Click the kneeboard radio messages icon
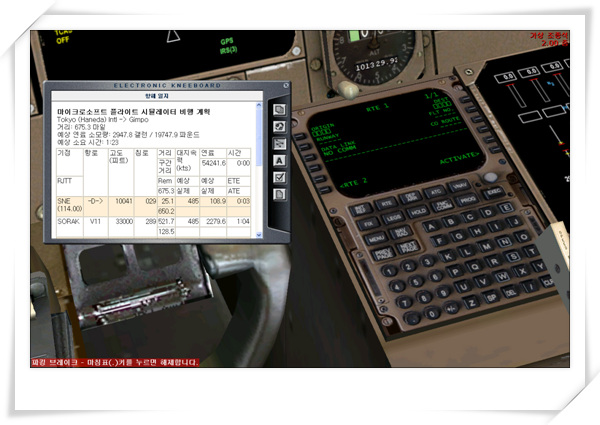Viewport: 600px width, 425px height. click(279, 127)
